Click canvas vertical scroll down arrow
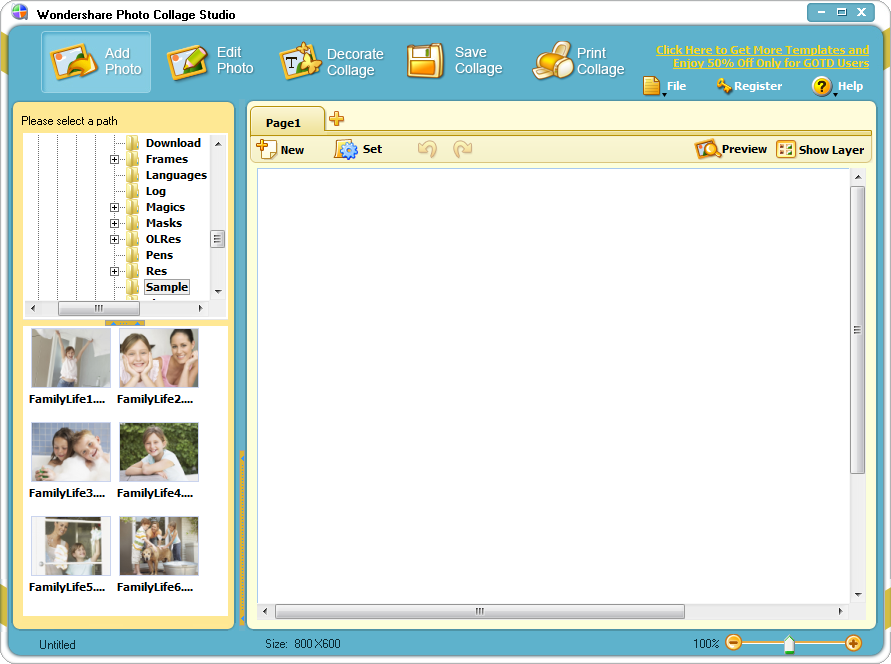891x664 pixels. tap(857, 595)
